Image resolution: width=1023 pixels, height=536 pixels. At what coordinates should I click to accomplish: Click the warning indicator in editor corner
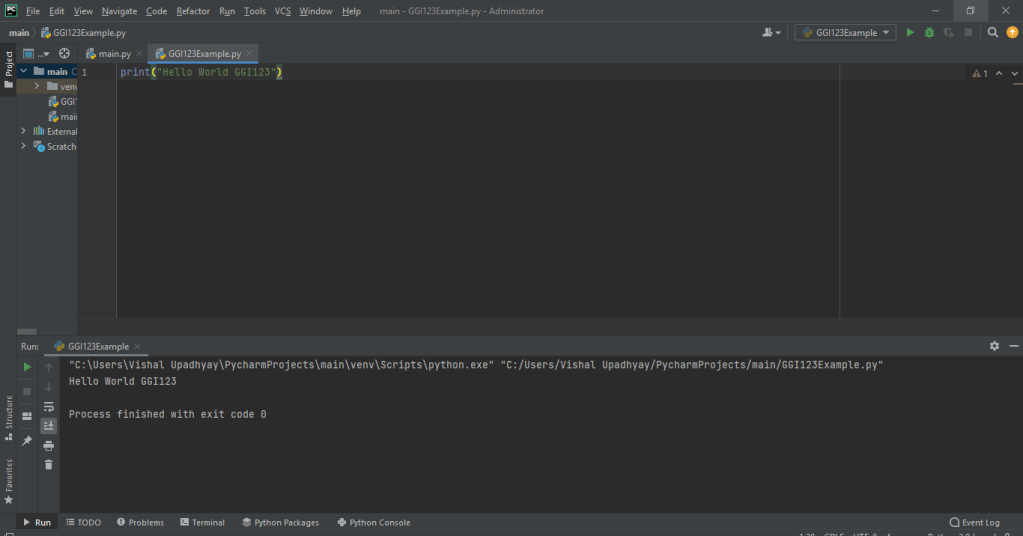(979, 73)
